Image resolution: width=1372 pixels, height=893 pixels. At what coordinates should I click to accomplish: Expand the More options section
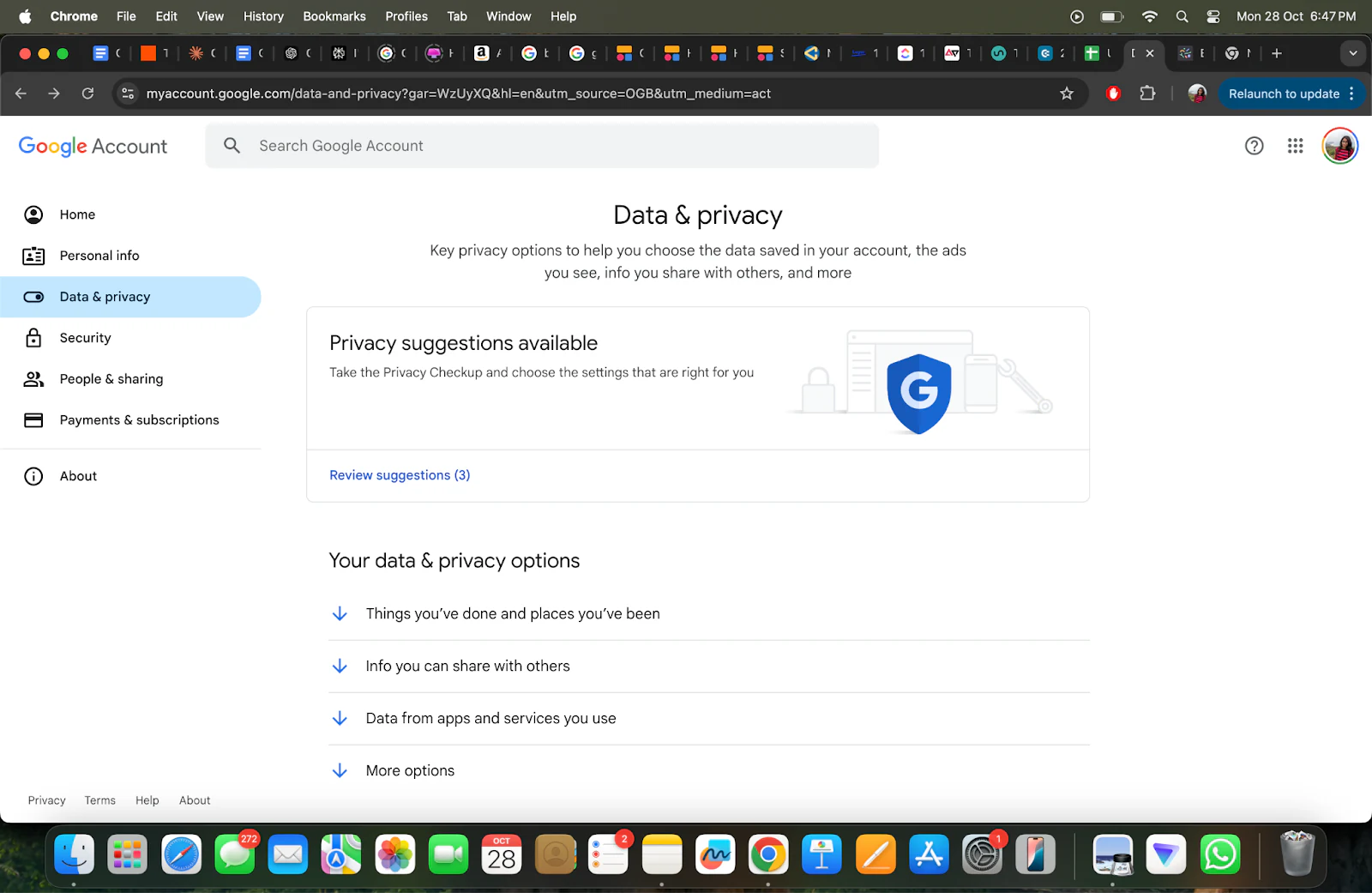pyautogui.click(x=708, y=771)
